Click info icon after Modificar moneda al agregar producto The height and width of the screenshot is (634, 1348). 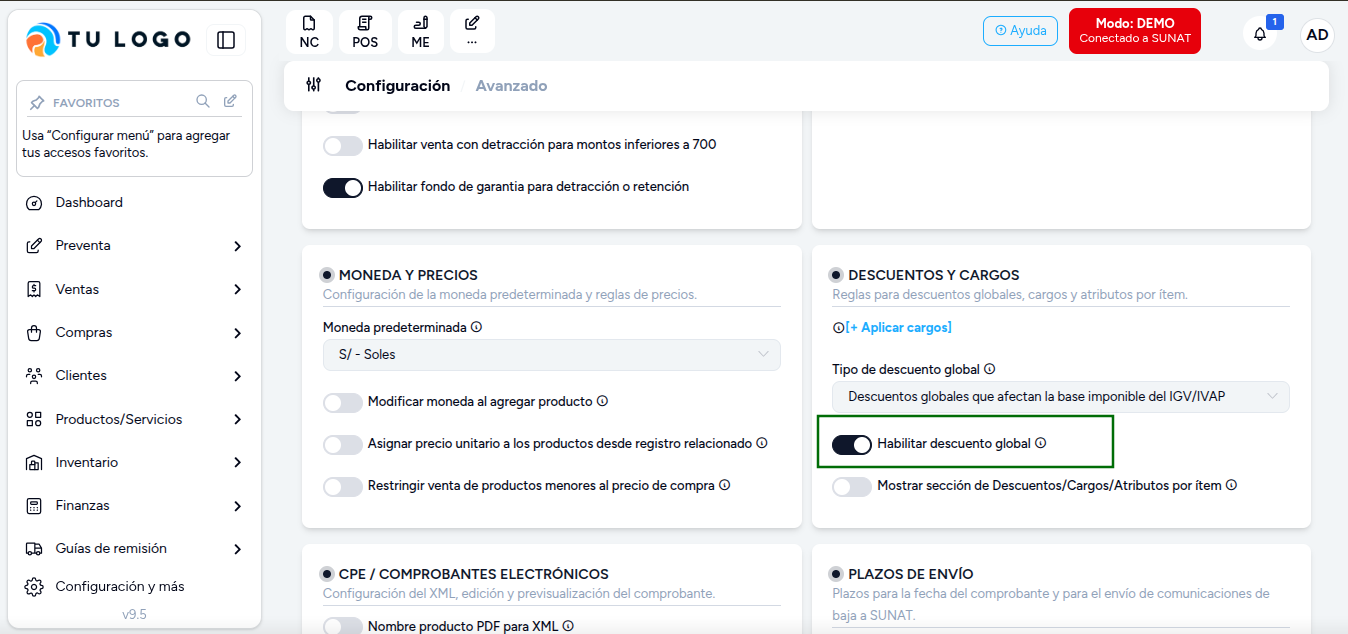(x=603, y=401)
